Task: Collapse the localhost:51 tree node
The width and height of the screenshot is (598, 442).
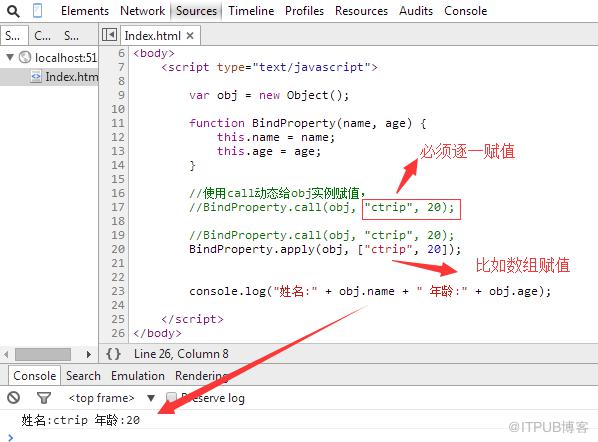Action: click(10, 57)
